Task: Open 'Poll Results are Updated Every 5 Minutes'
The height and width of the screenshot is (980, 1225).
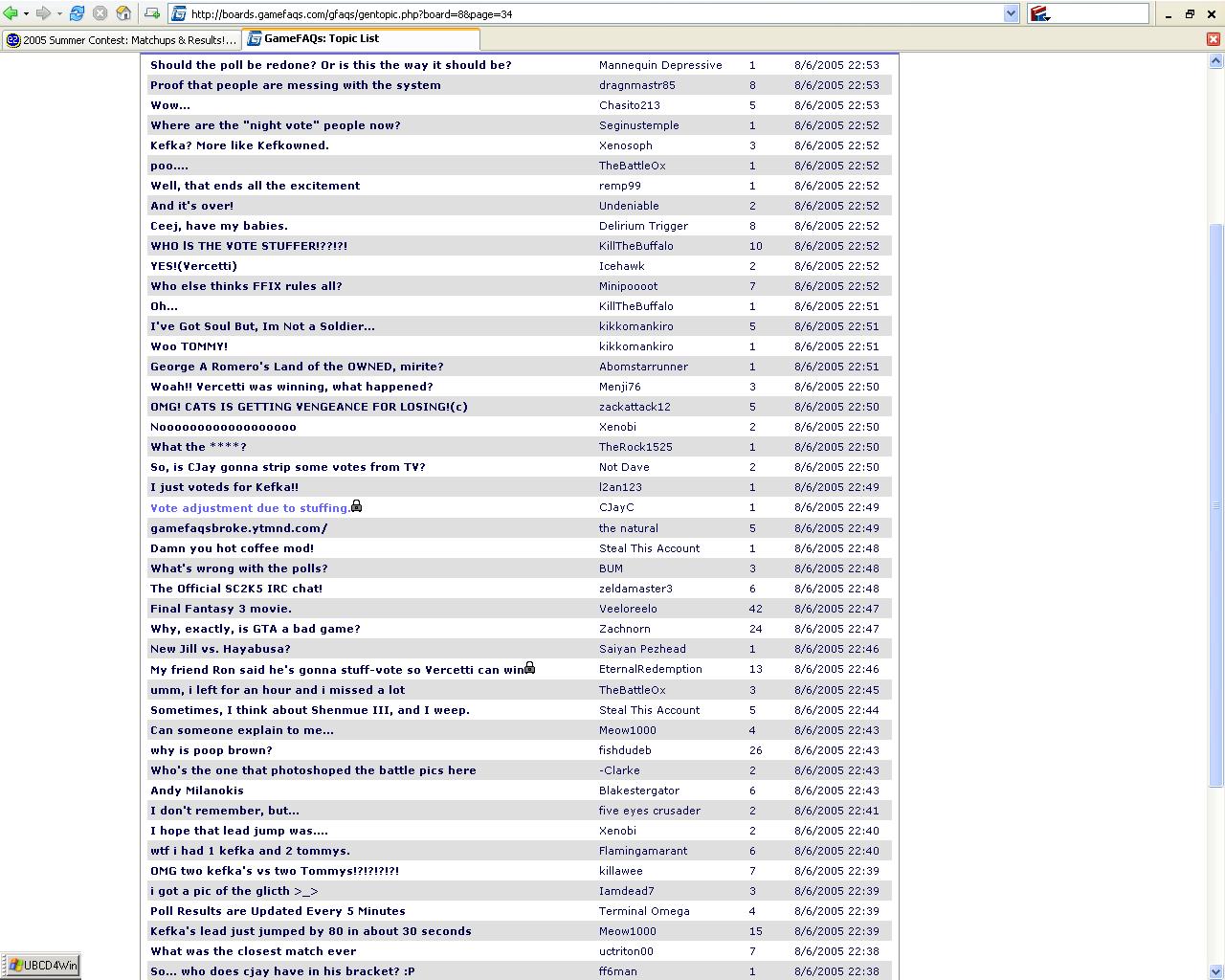Action: click(278, 911)
